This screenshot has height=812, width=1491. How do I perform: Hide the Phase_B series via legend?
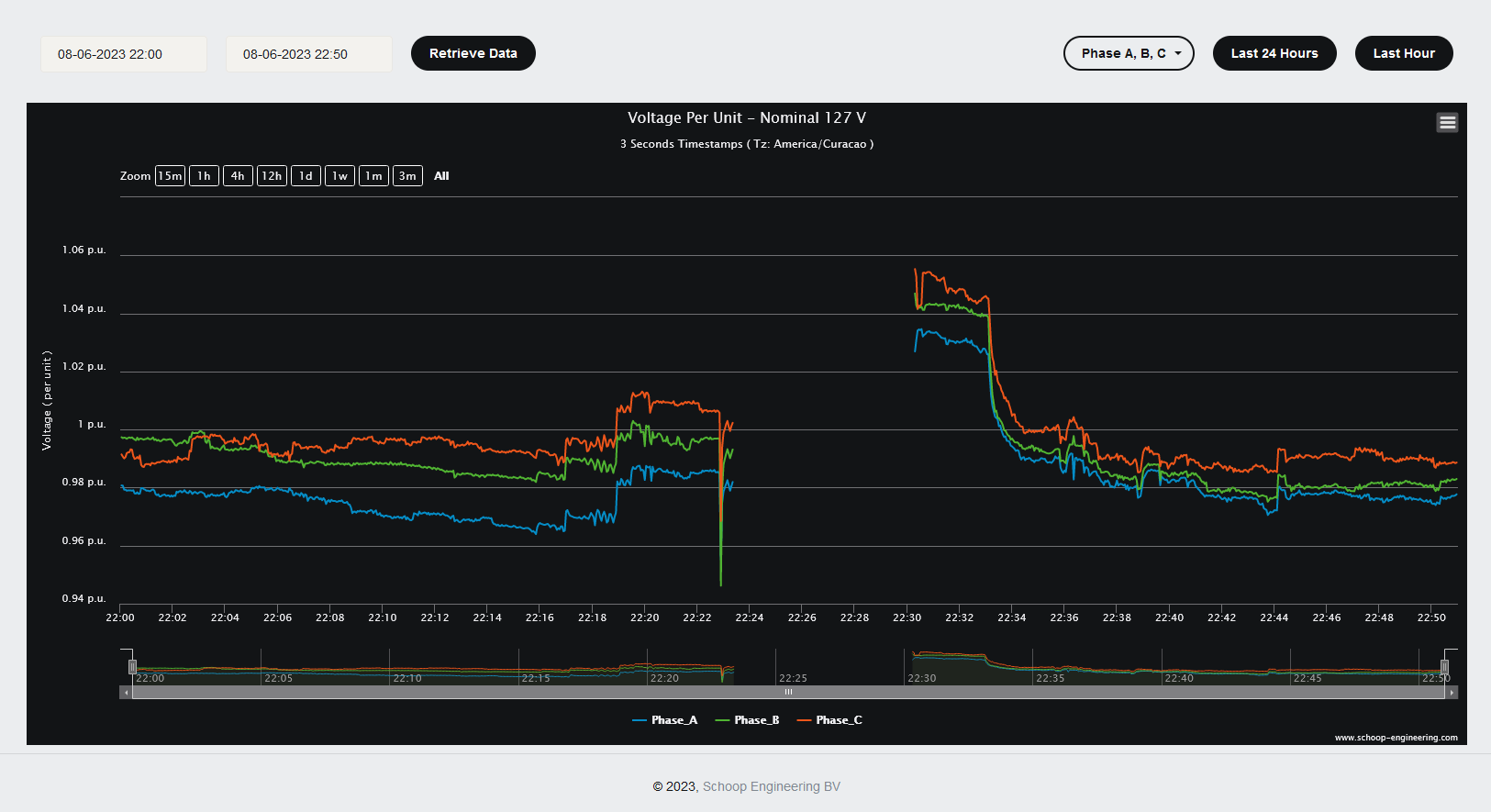coord(747,720)
